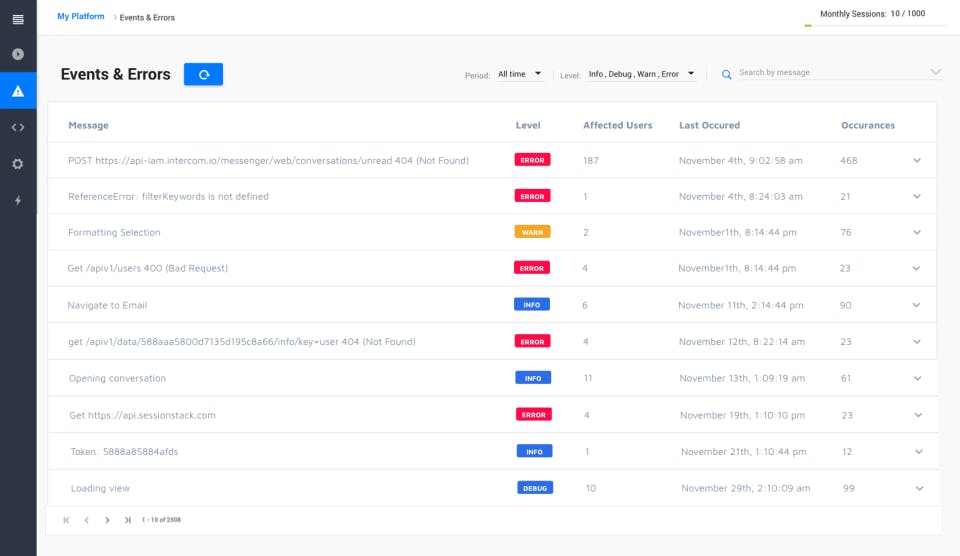Viewport: 960px width, 556px height.
Task: Open the sidebar hamburger menu icon
Action: pos(18,19)
